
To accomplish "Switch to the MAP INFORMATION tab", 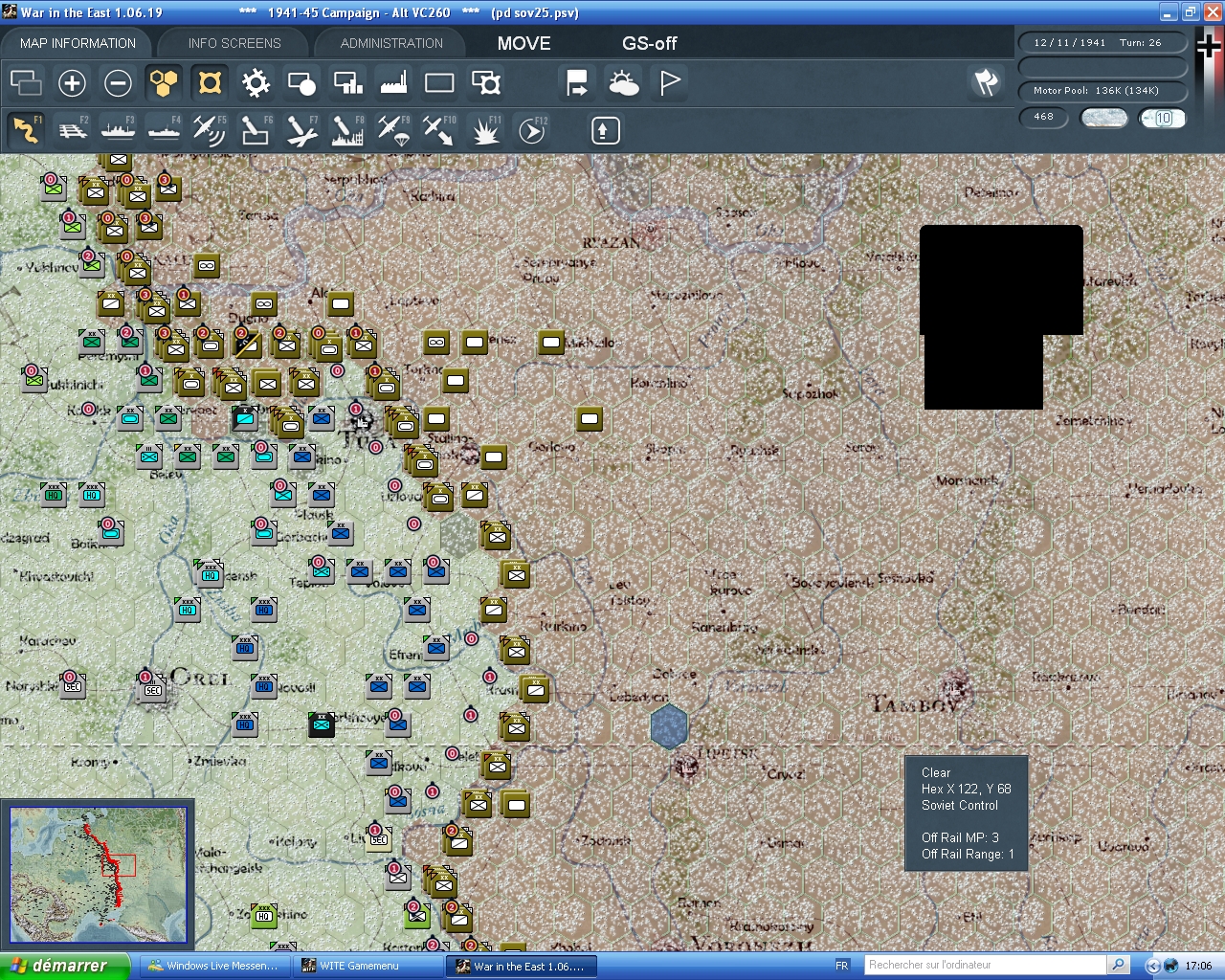I will [x=77, y=42].
